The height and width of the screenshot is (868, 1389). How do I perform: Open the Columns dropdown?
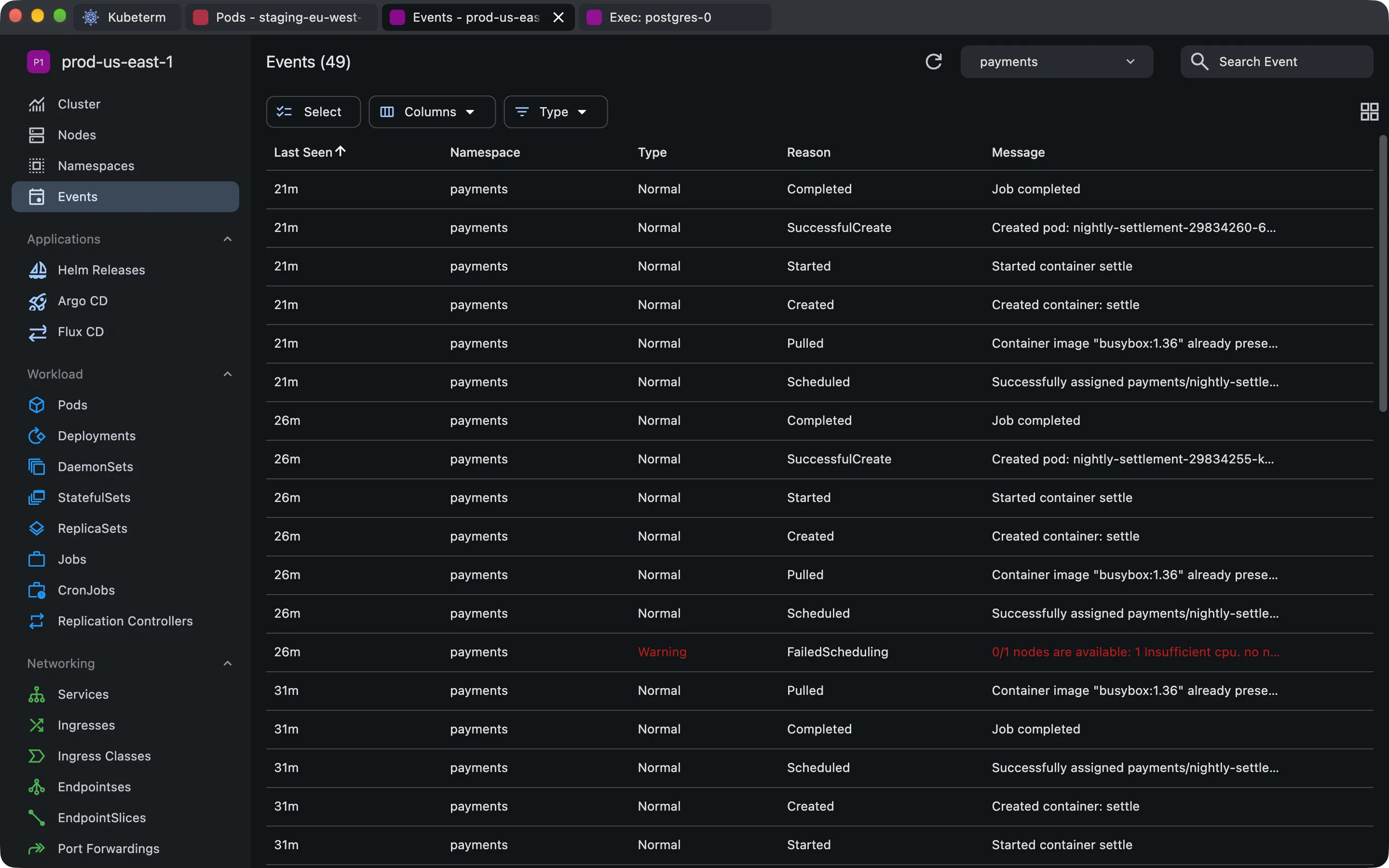(432, 111)
